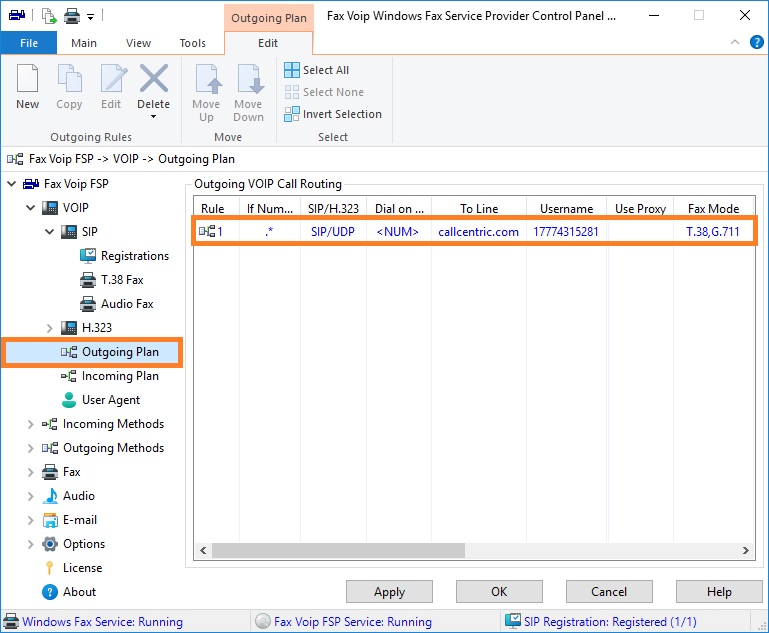This screenshot has height=633, width=769.
Task: Click Select All in the ribbon
Action: coord(316,70)
